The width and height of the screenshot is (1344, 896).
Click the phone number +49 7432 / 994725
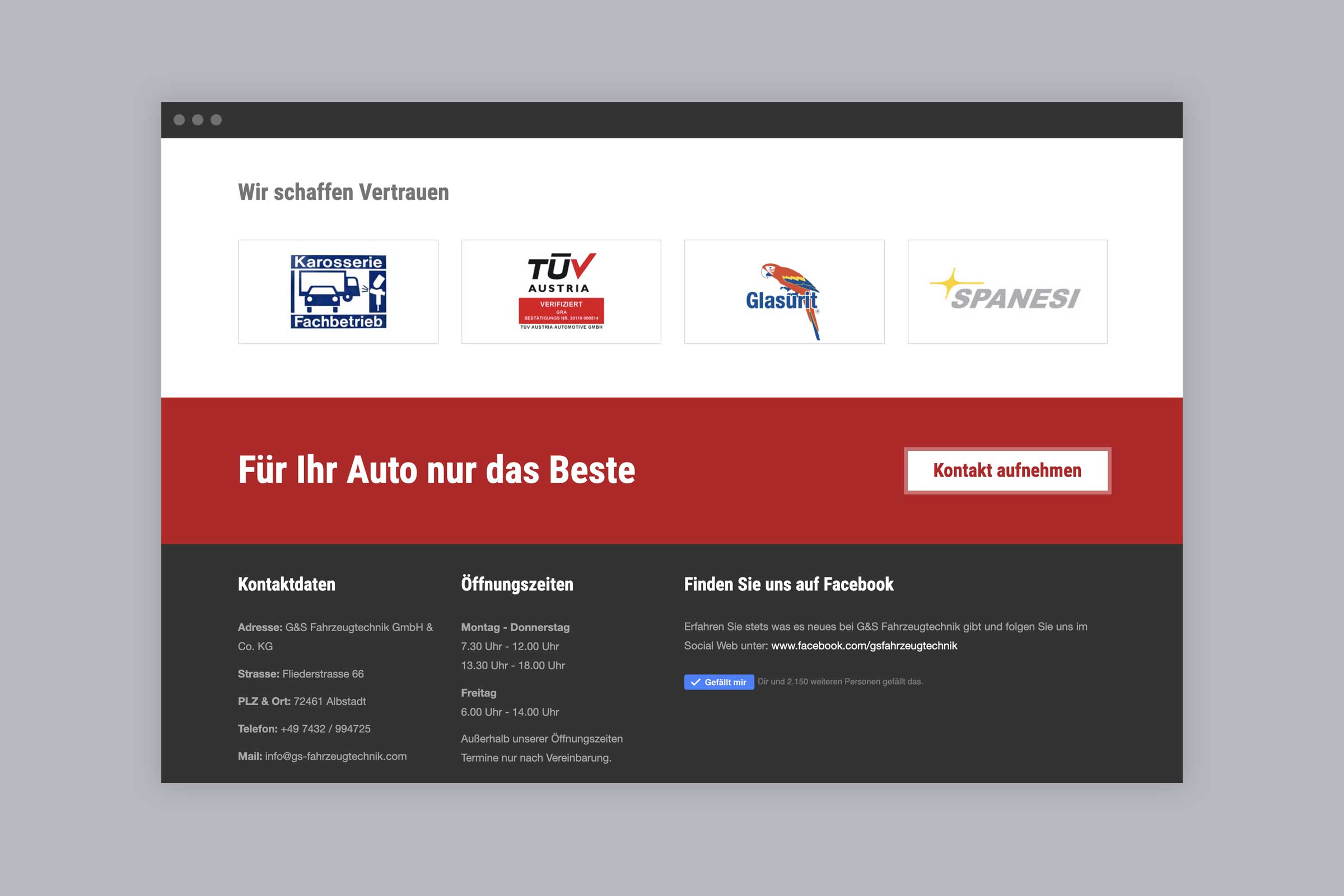click(326, 729)
